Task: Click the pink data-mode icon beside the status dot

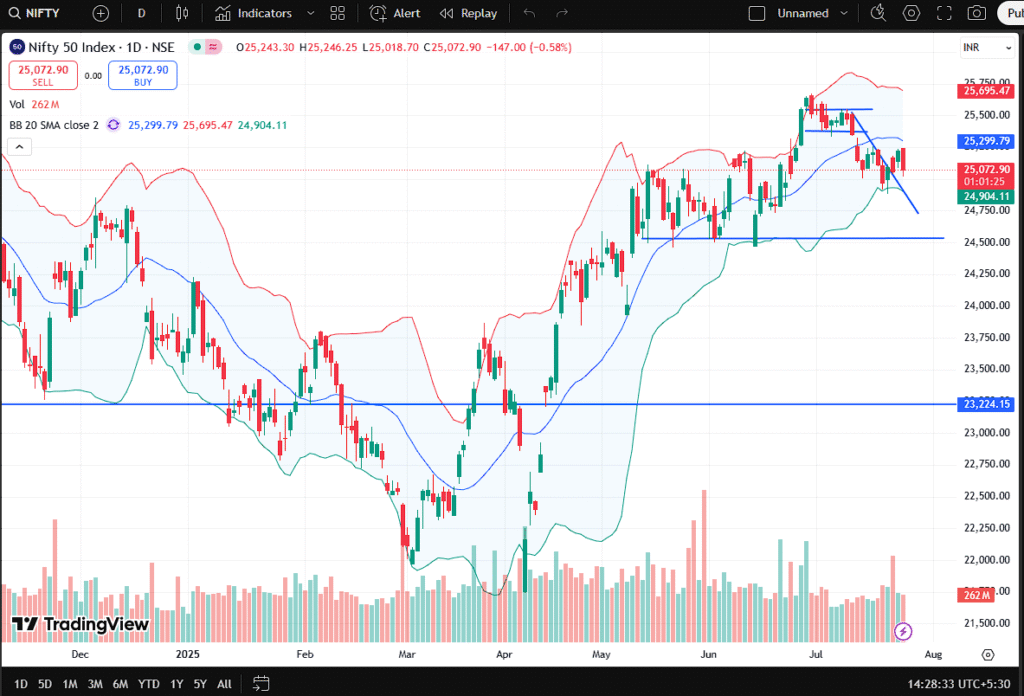Action: (x=213, y=47)
